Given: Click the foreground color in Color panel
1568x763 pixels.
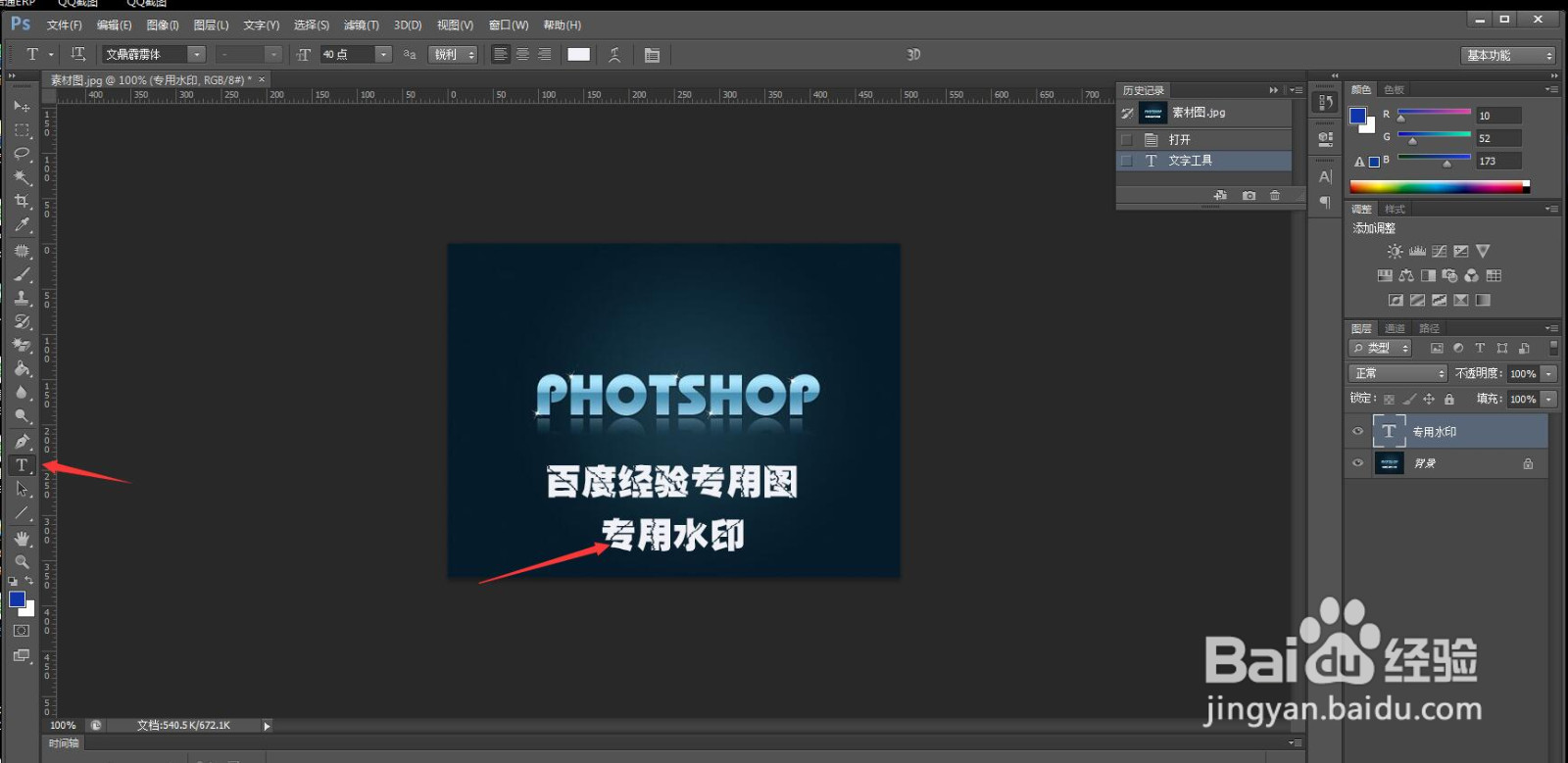Looking at the screenshot, I should [x=1358, y=116].
